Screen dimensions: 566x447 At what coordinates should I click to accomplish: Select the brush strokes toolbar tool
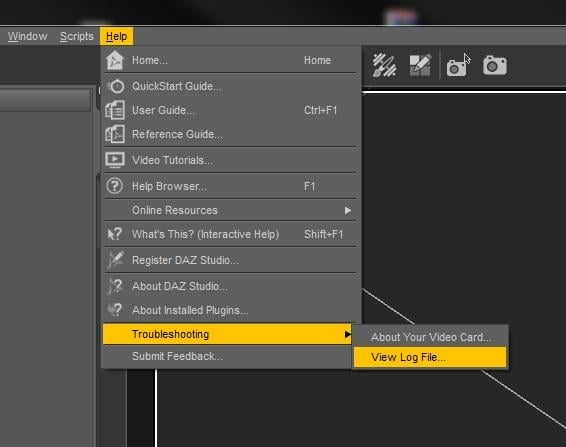point(384,65)
